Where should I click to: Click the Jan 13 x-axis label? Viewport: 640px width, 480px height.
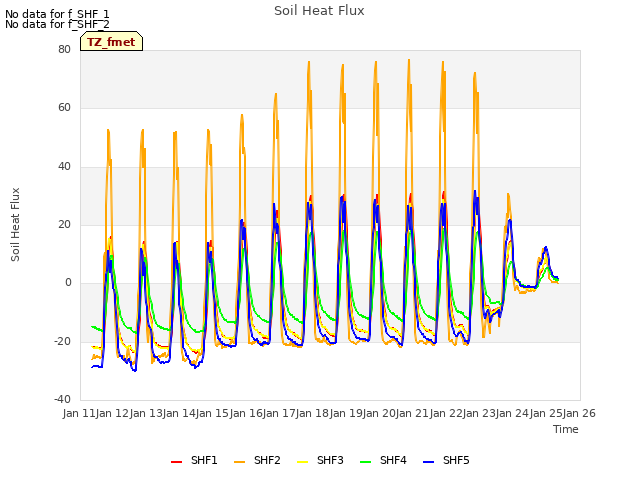click(146, 413)
